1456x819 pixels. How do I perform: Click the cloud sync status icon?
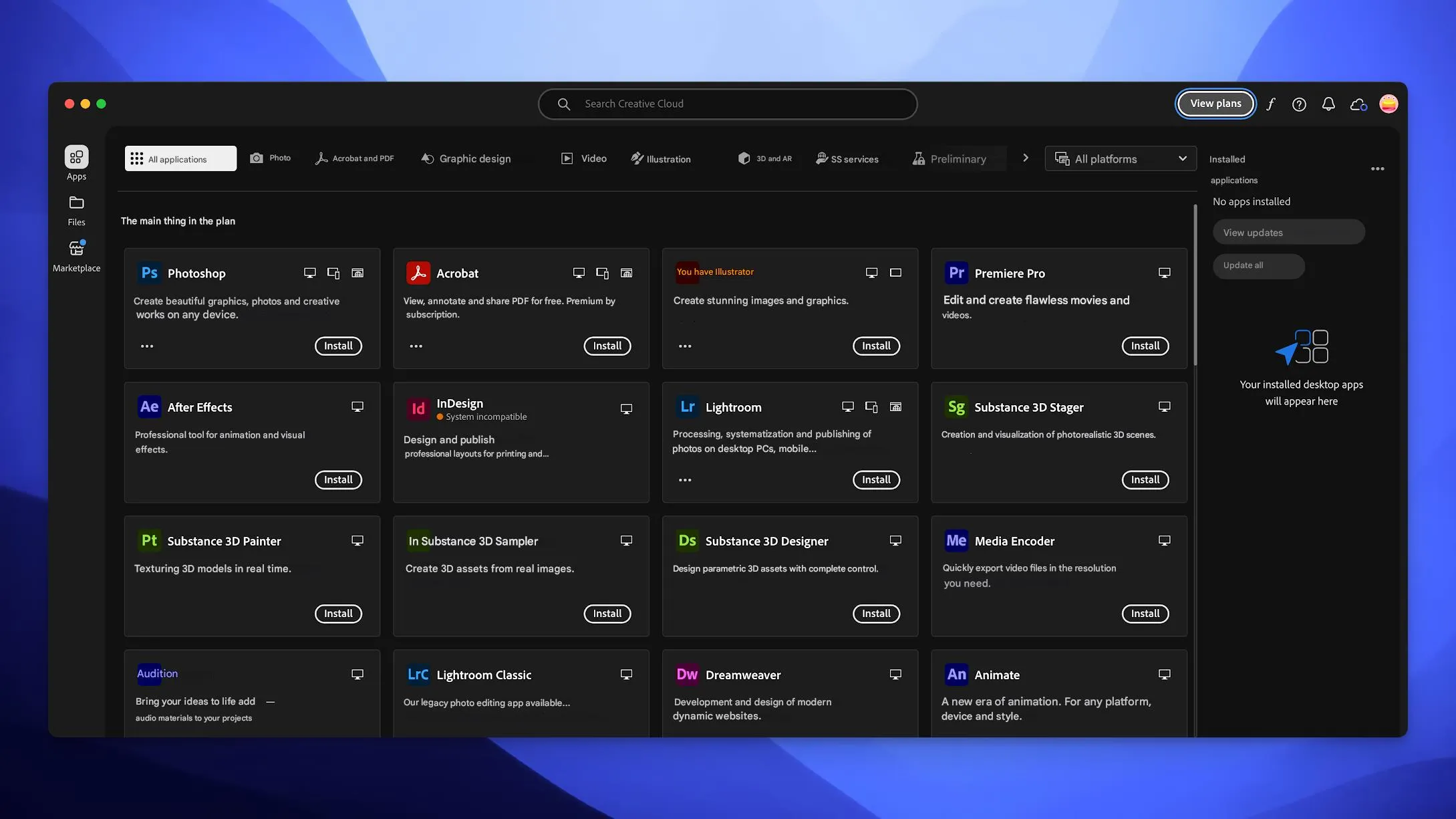[1358, 104]
